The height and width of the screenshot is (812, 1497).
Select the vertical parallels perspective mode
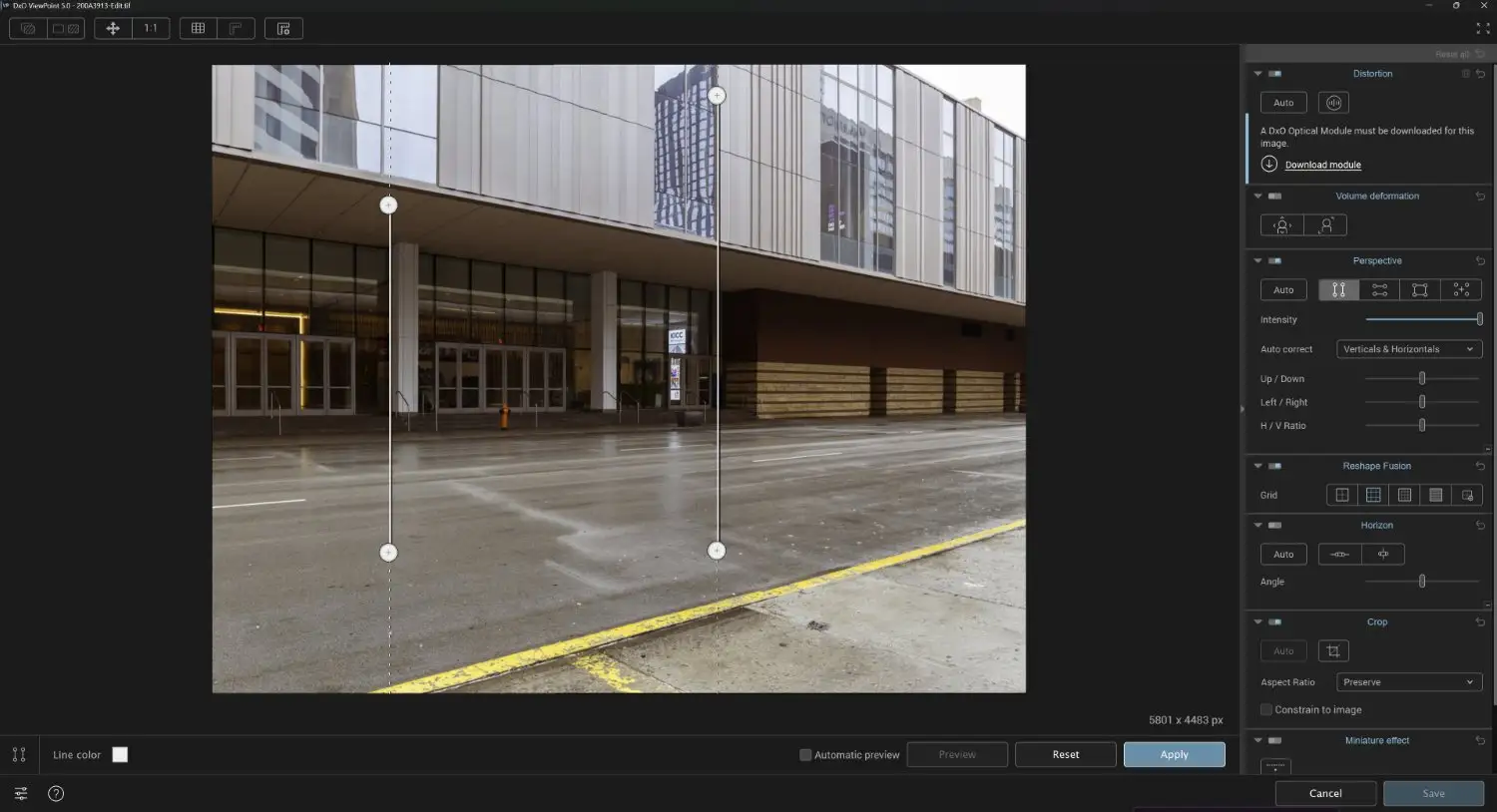pyautogui.click(x=1338, y=289)
